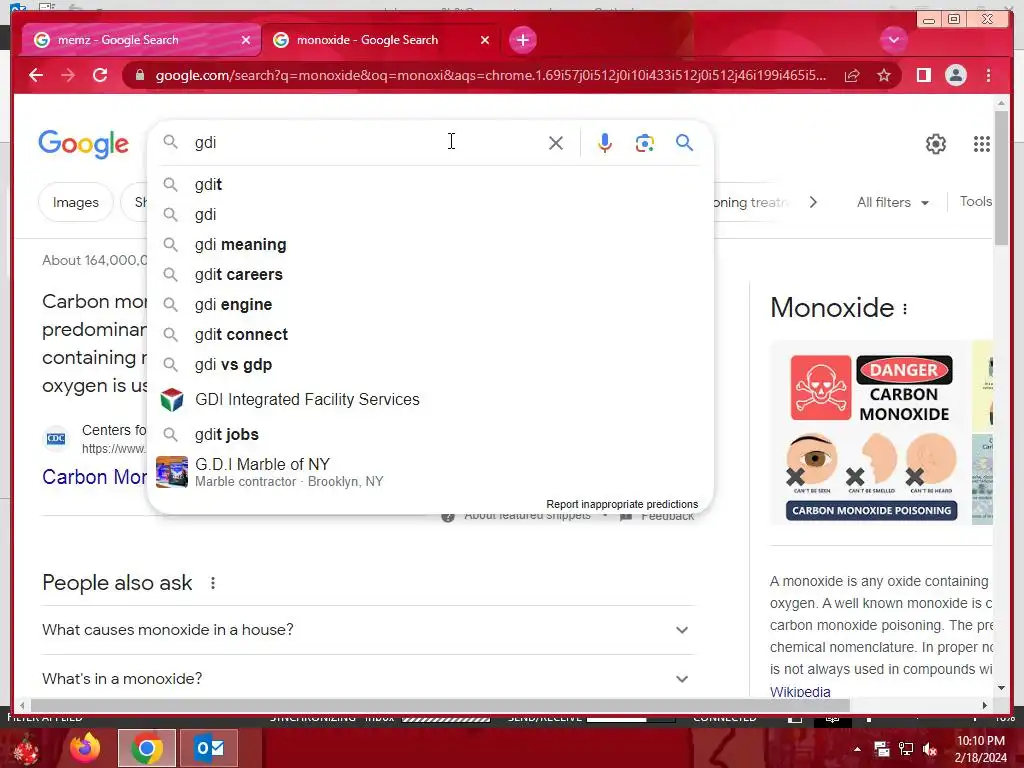Open the Wikipedia link in knowledge panel
Image resolution: width=1024 pixels, height=768 pixels.
pos(800,692)
